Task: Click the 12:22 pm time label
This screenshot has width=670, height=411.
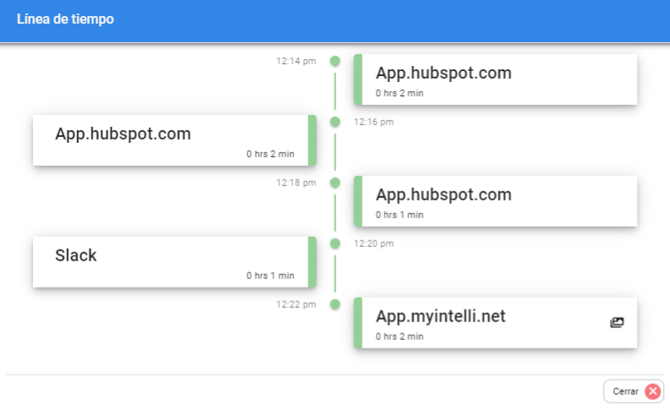Action: pos(296,304)
